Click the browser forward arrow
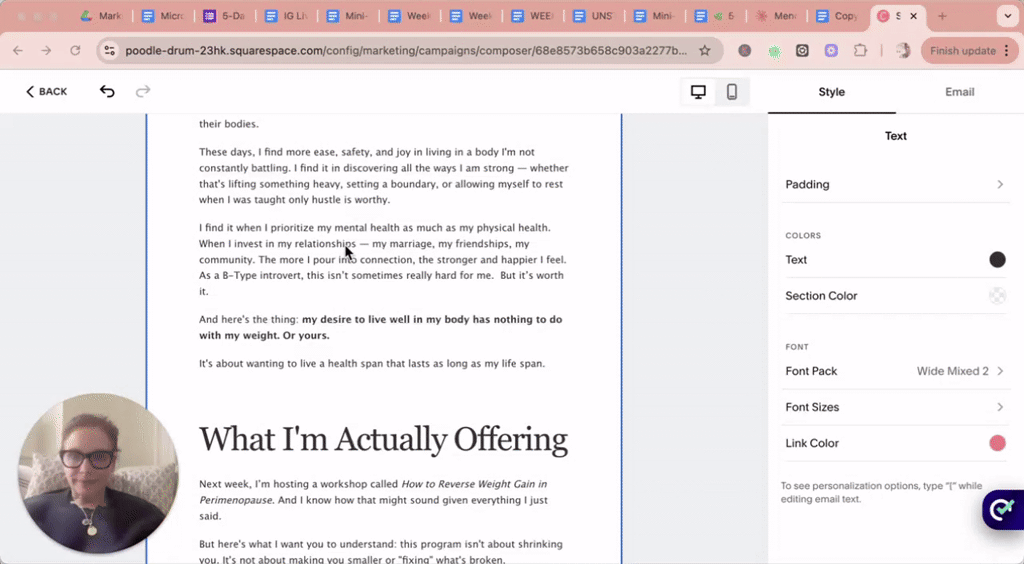The height and width of the screenshot is (564, 1024). pyautogui.click(x=46, y=50)
